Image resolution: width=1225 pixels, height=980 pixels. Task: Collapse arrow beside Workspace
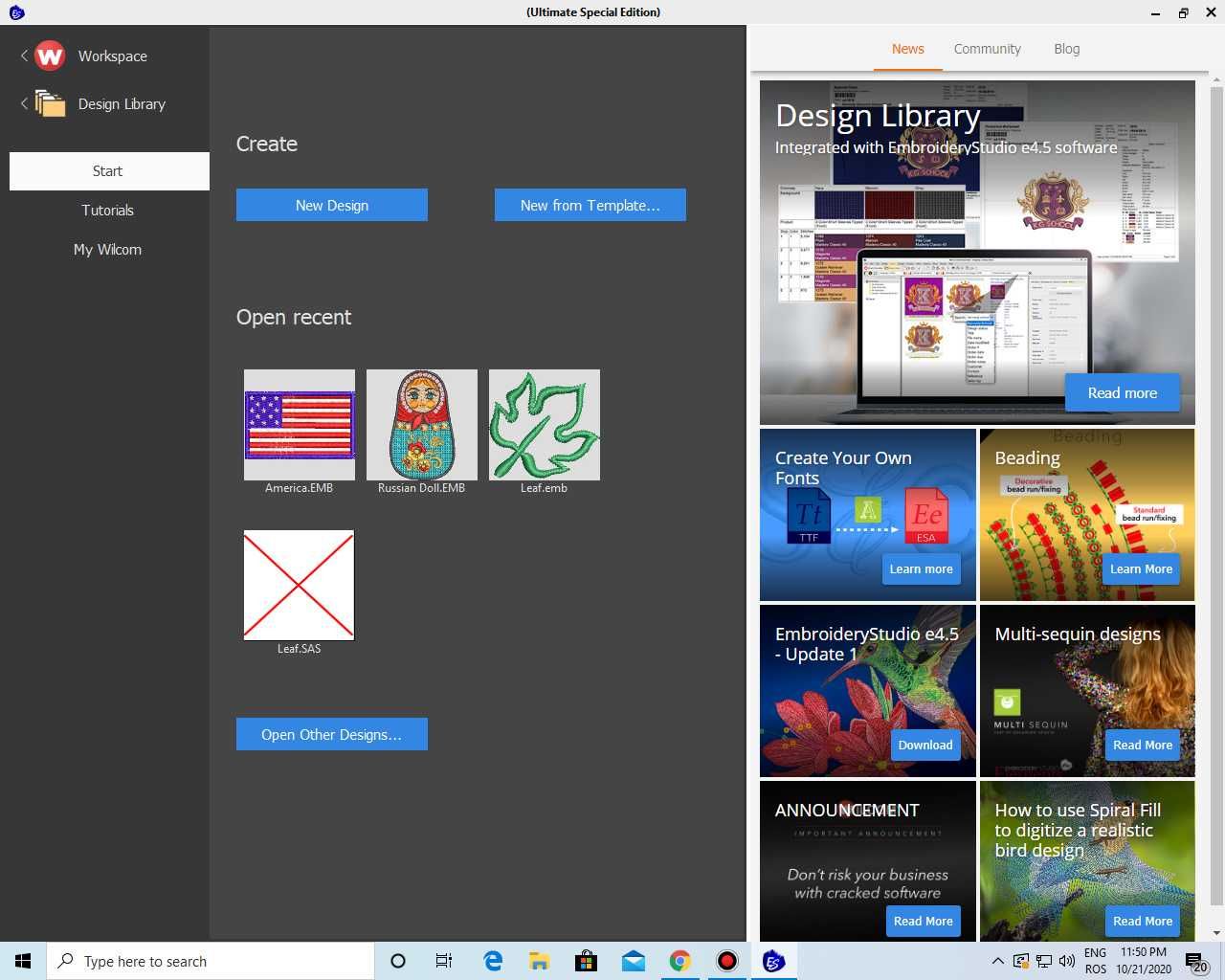tap(24, 56)
